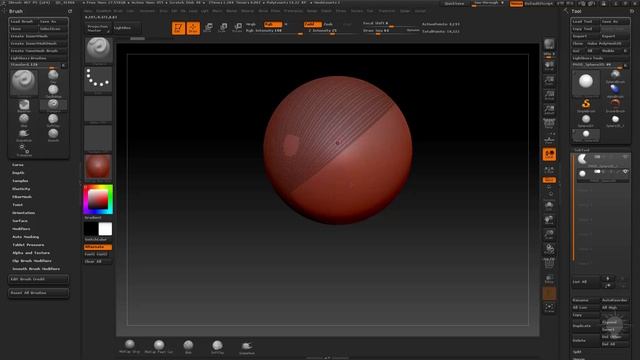Open the Preferences menu
This screenshot has width=640, height=360.
[x=293, y=11]
